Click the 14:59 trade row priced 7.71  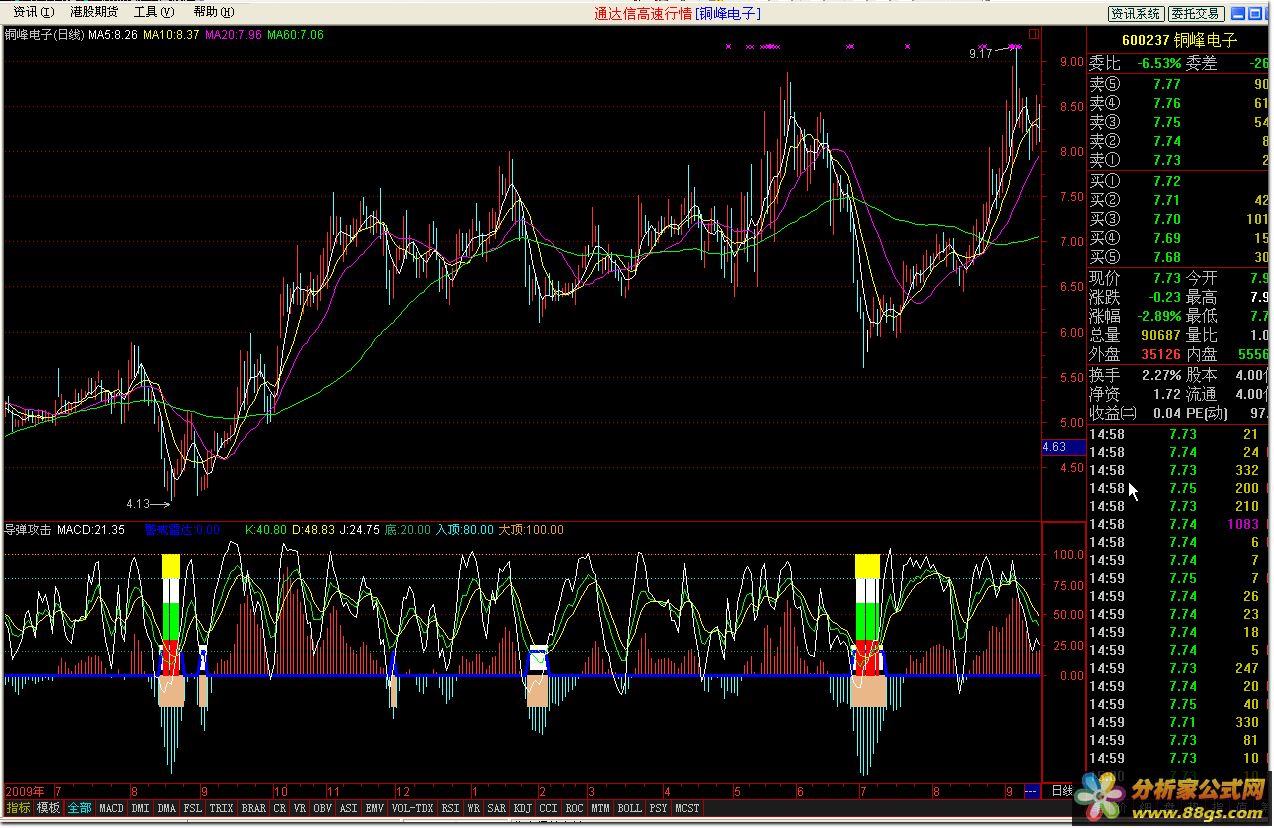coord(1179,722)
